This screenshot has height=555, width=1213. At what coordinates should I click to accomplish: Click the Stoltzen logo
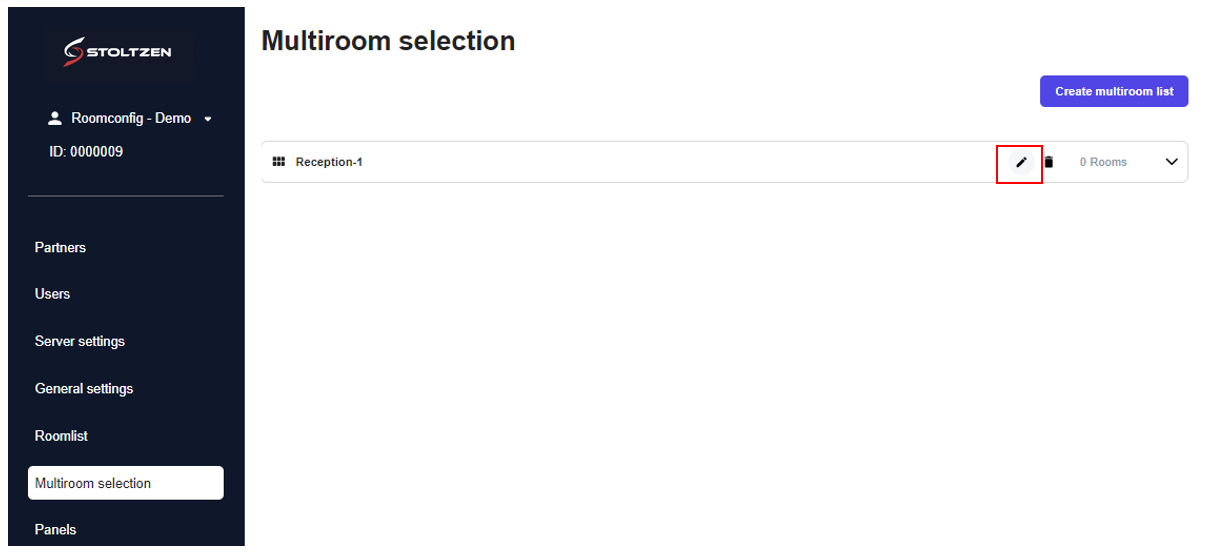118,52
